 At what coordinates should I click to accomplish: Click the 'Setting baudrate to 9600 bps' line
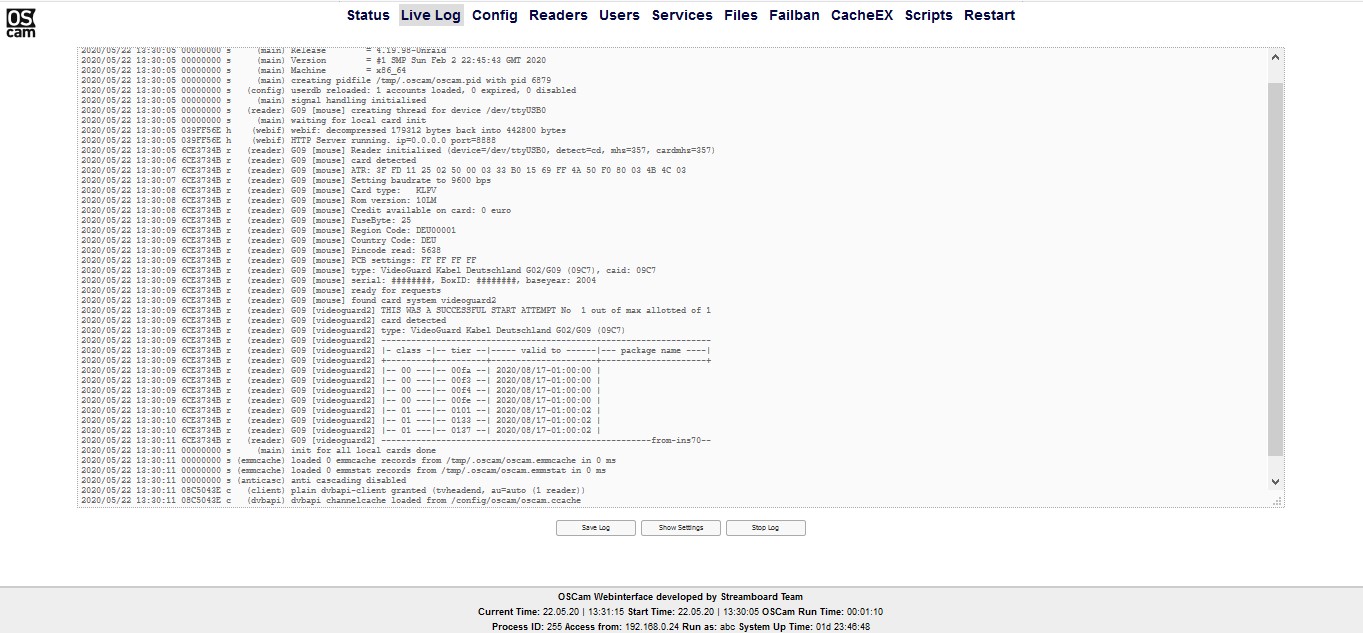point(286,180)
